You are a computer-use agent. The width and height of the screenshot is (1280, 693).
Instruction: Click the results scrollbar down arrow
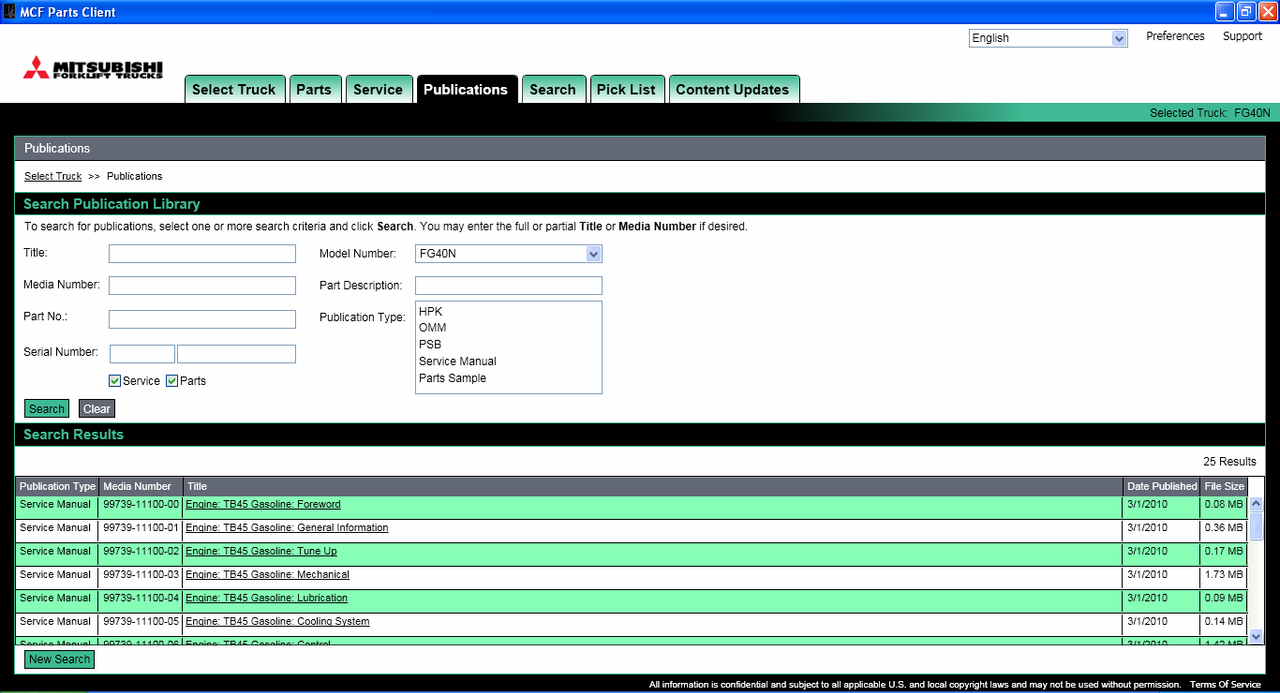1256,635
